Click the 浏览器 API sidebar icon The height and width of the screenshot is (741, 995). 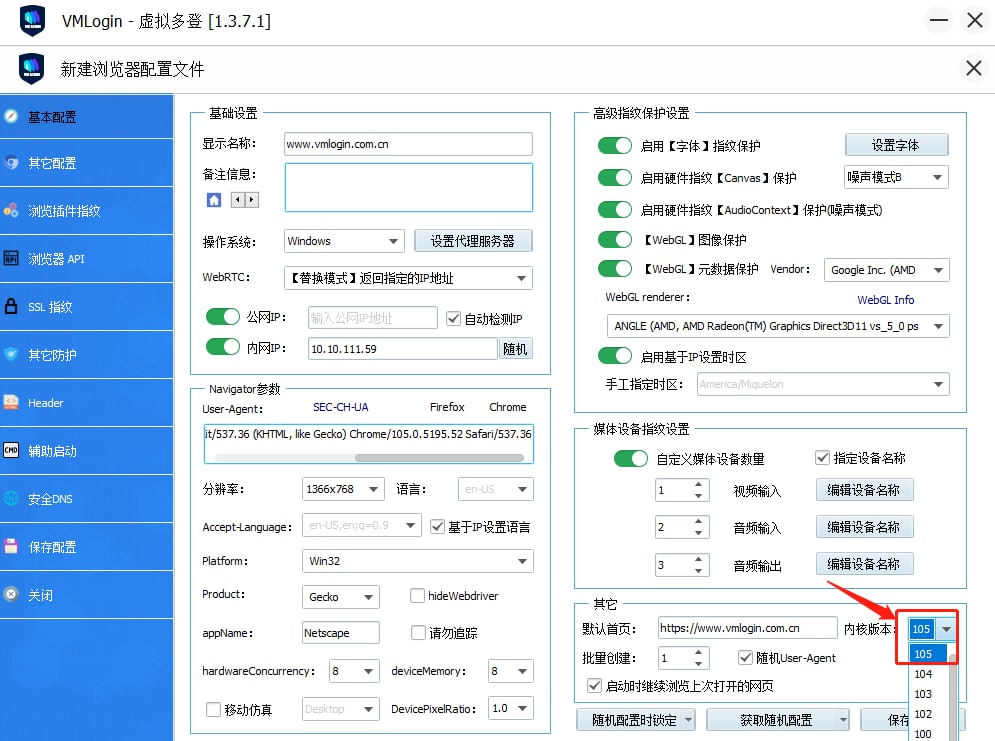click(x=11, y=259)
